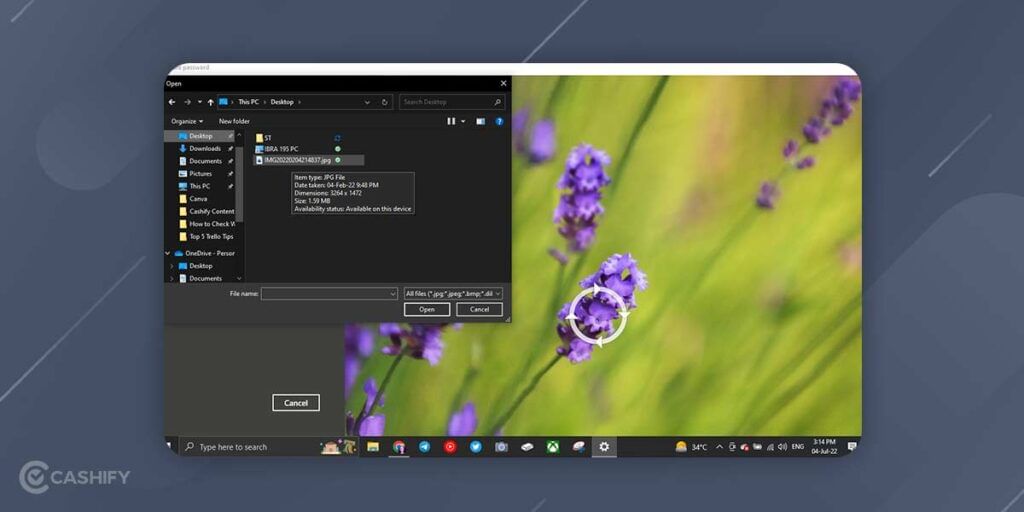Open the volume speaker tray icon
1024x512 pixels.
click(782, 447)
